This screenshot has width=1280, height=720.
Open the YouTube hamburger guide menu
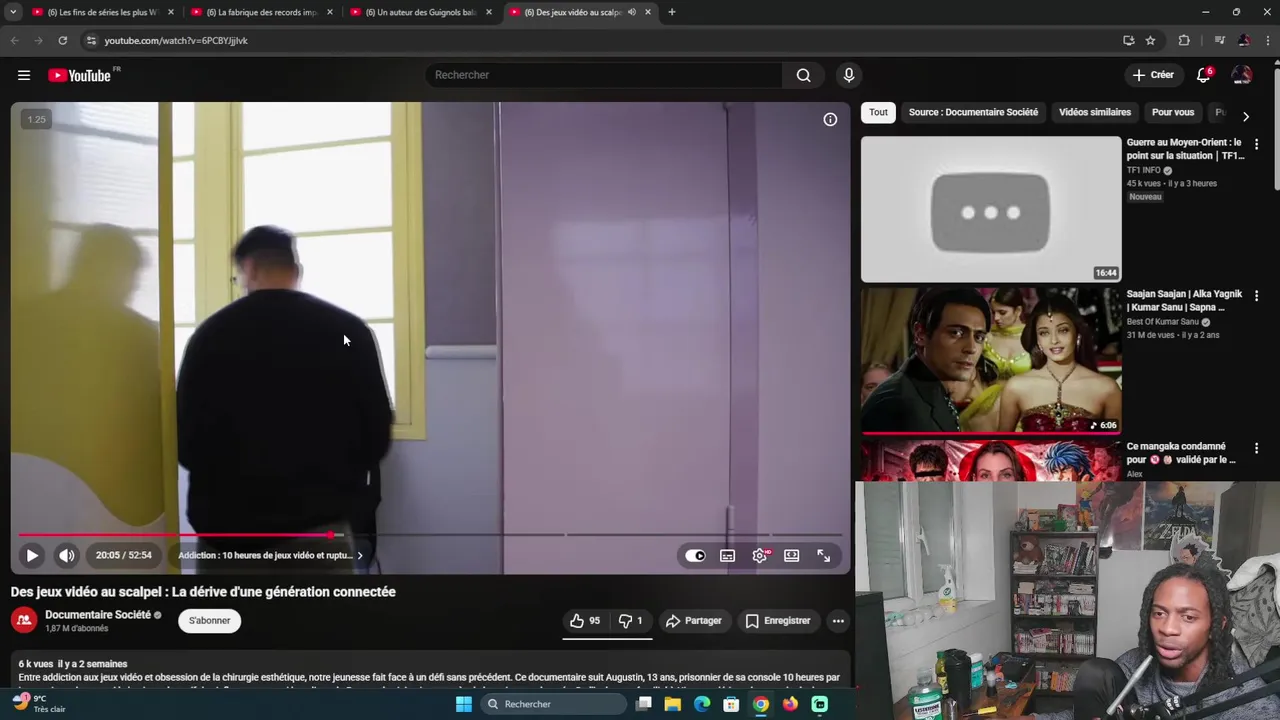24,75
